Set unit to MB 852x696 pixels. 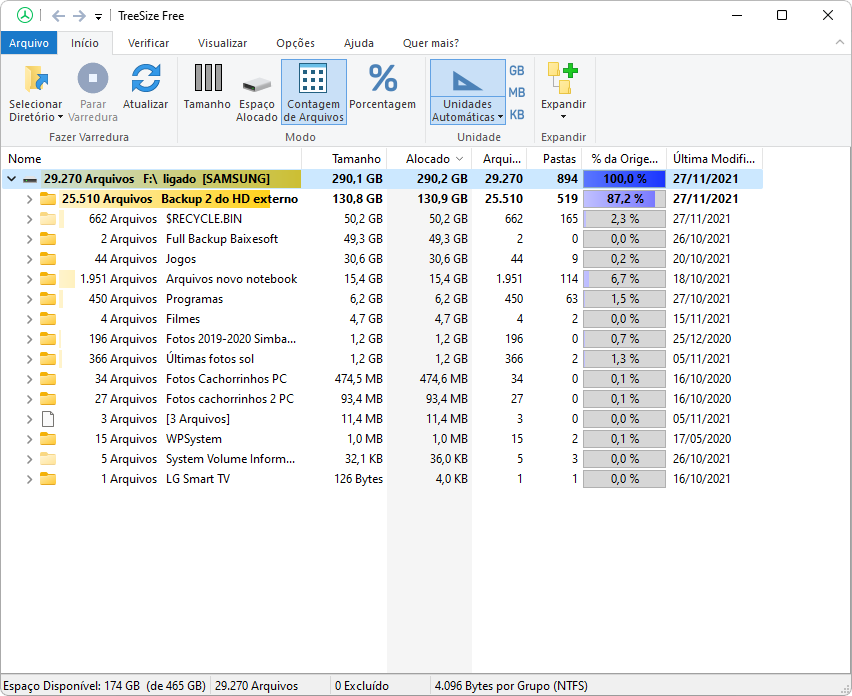click(x=517, y=93)
